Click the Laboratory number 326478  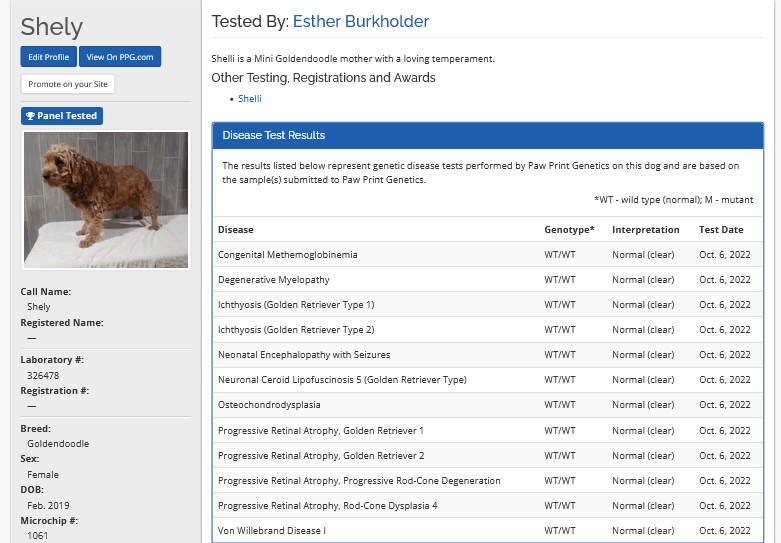(42, 375)
